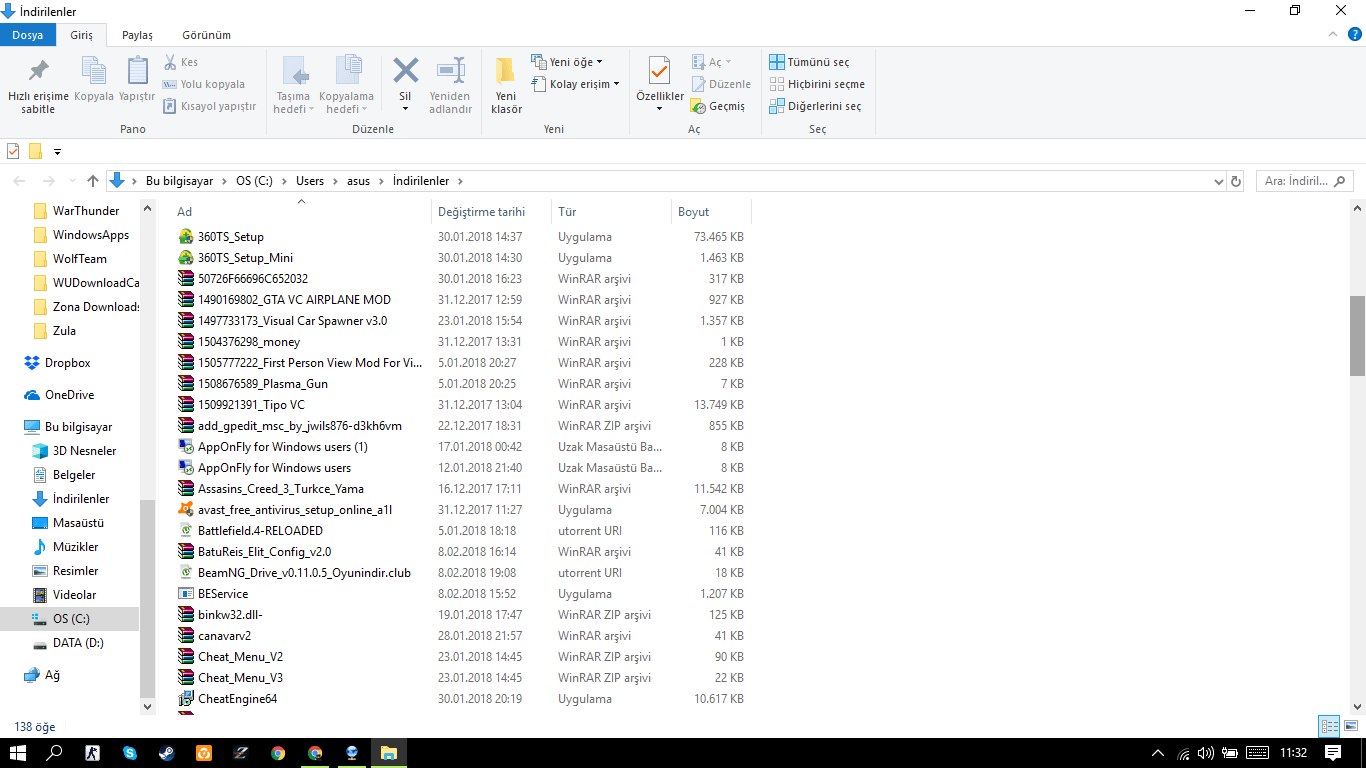
Task: Open the Windows Start menu
Action: click(x=18, y=753)
